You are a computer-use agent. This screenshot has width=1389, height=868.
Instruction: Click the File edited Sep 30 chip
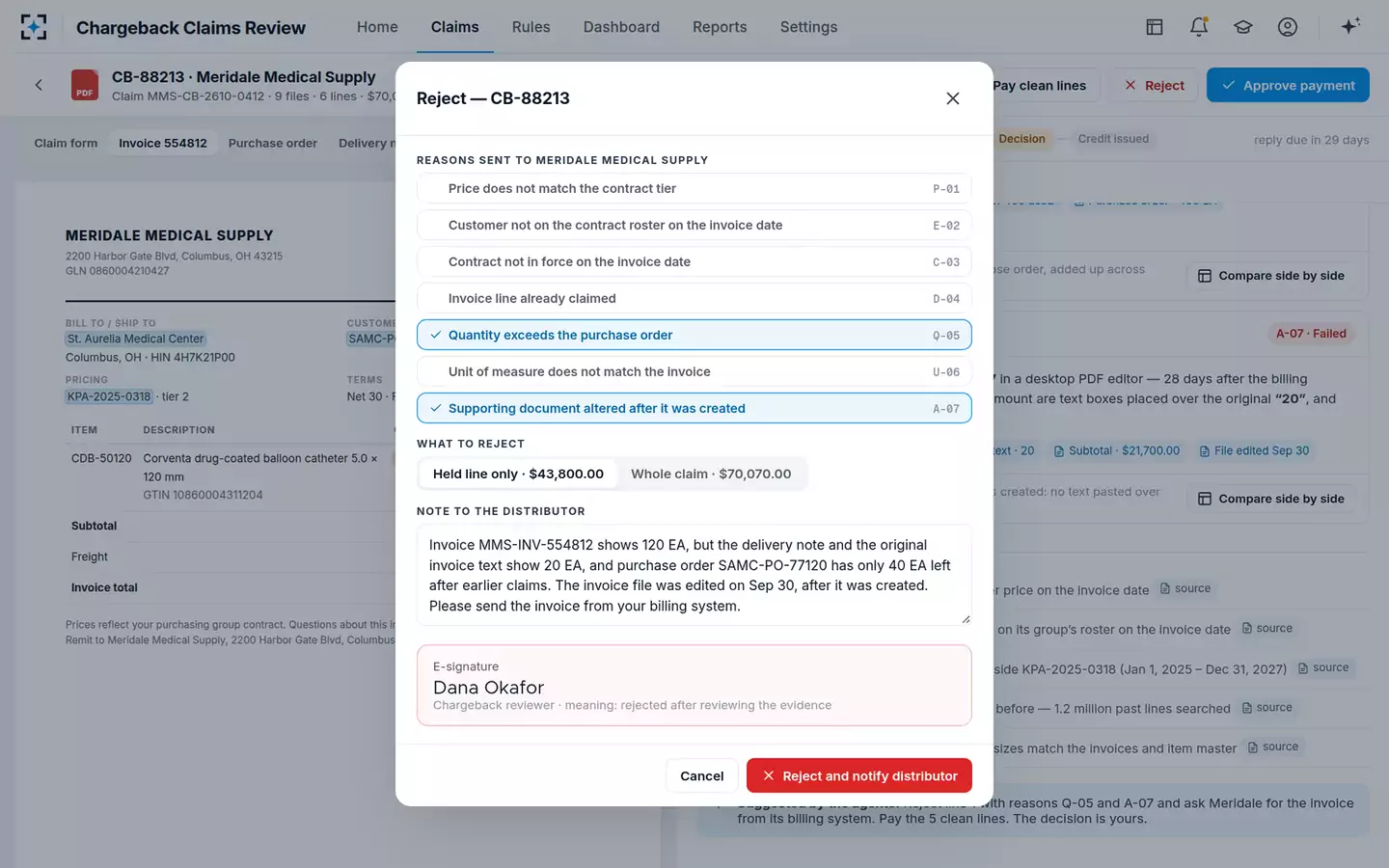[1254, 450]
